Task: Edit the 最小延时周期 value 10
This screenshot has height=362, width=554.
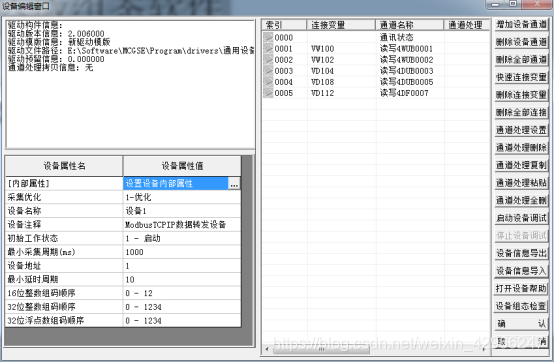Action: point(182,280)
